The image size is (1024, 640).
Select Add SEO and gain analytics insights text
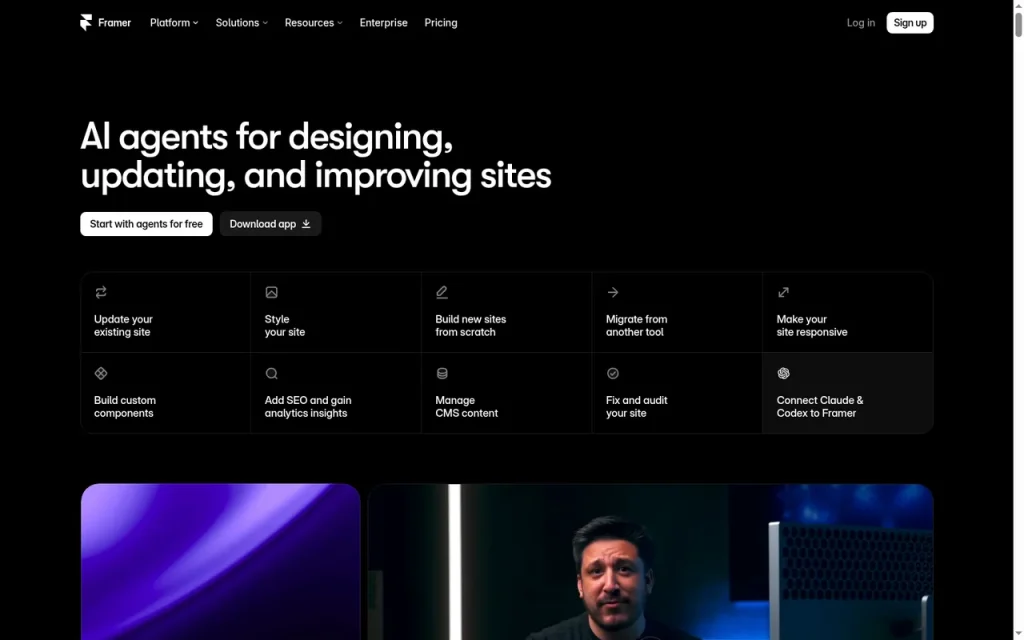308,406
